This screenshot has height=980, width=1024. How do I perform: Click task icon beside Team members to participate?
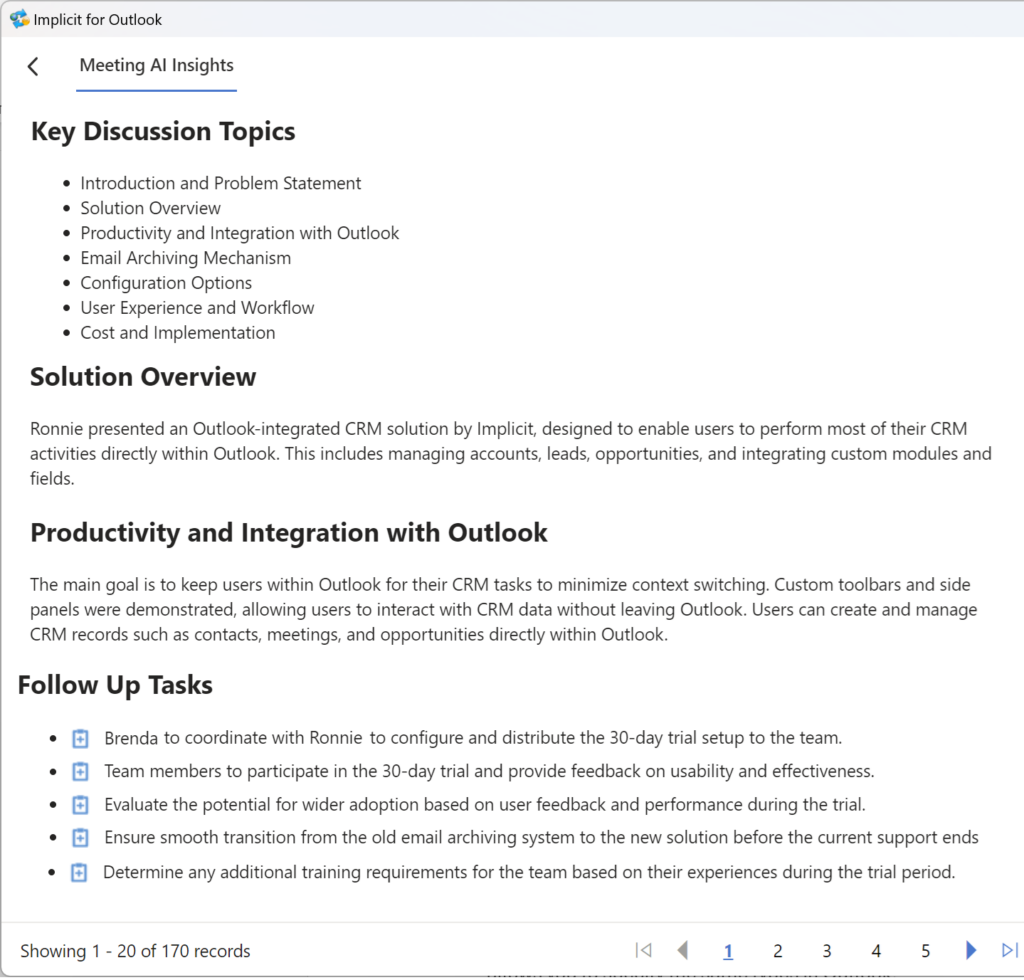pos(80,772)
